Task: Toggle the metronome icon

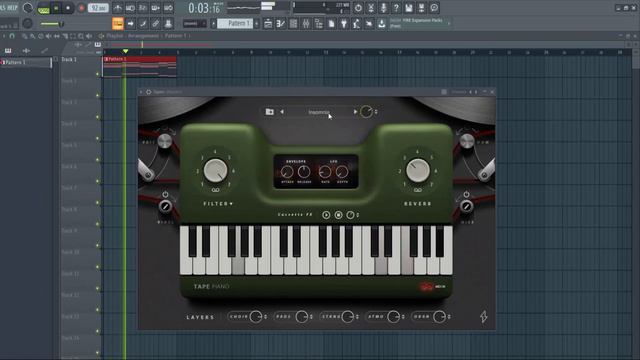Action: [118, 8]
